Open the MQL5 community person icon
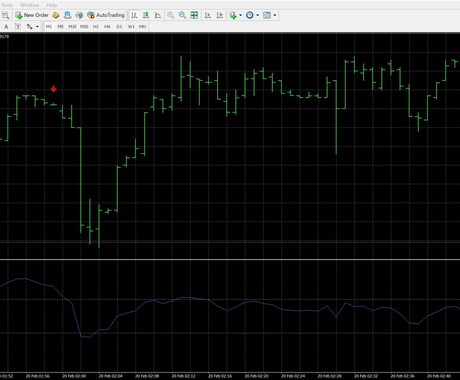The width and height of the screenshot is (460, 380). (x=67, y=15)
